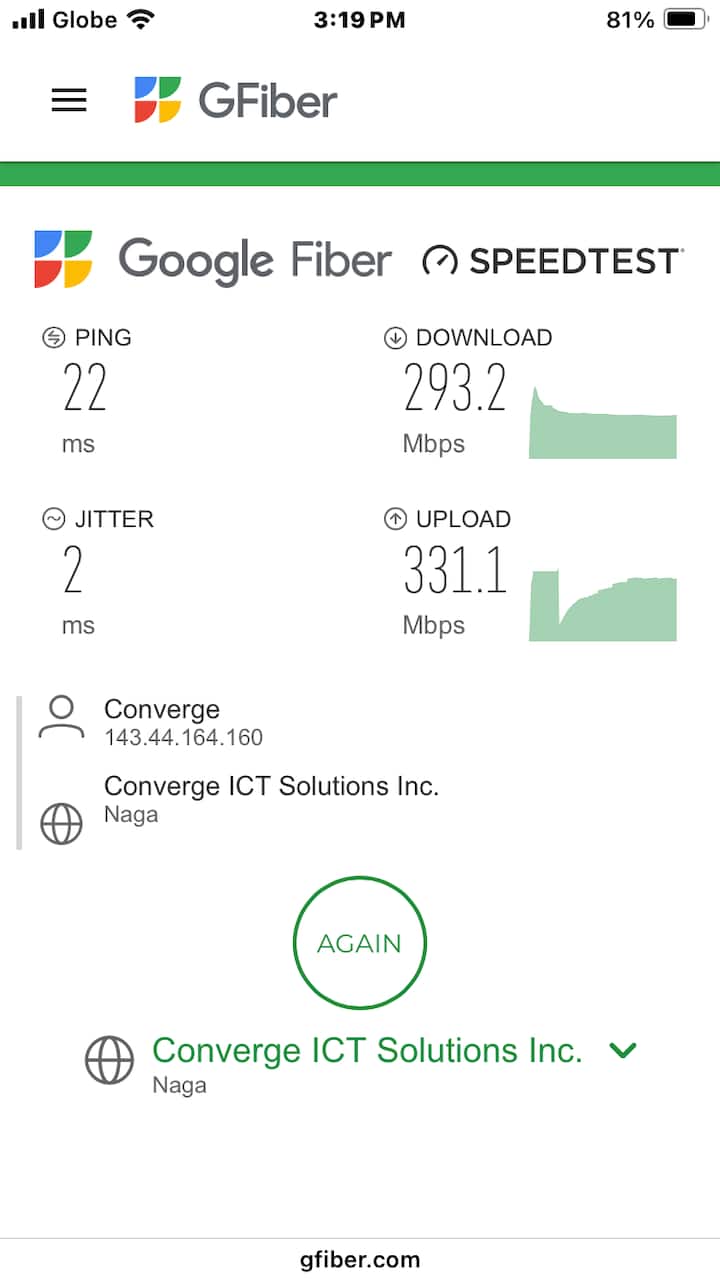The width and height of the screenshot is (720, 1281).
Task: Open the hamburger menu
Action: pos(69,100)
